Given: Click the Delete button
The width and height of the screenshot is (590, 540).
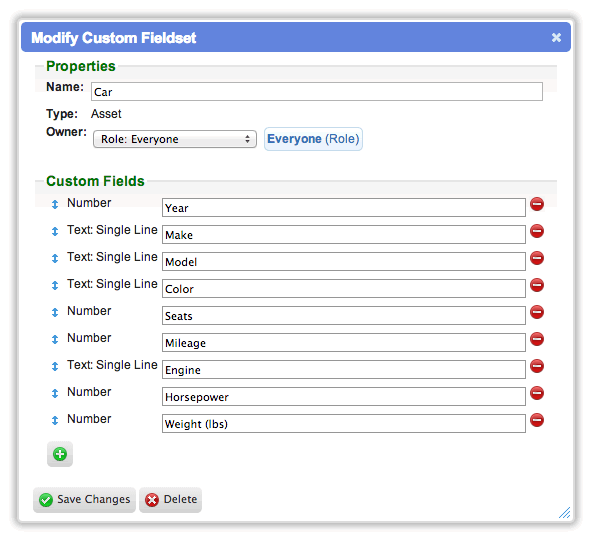Looking at the screenshot, I should (x=170, y=500).
